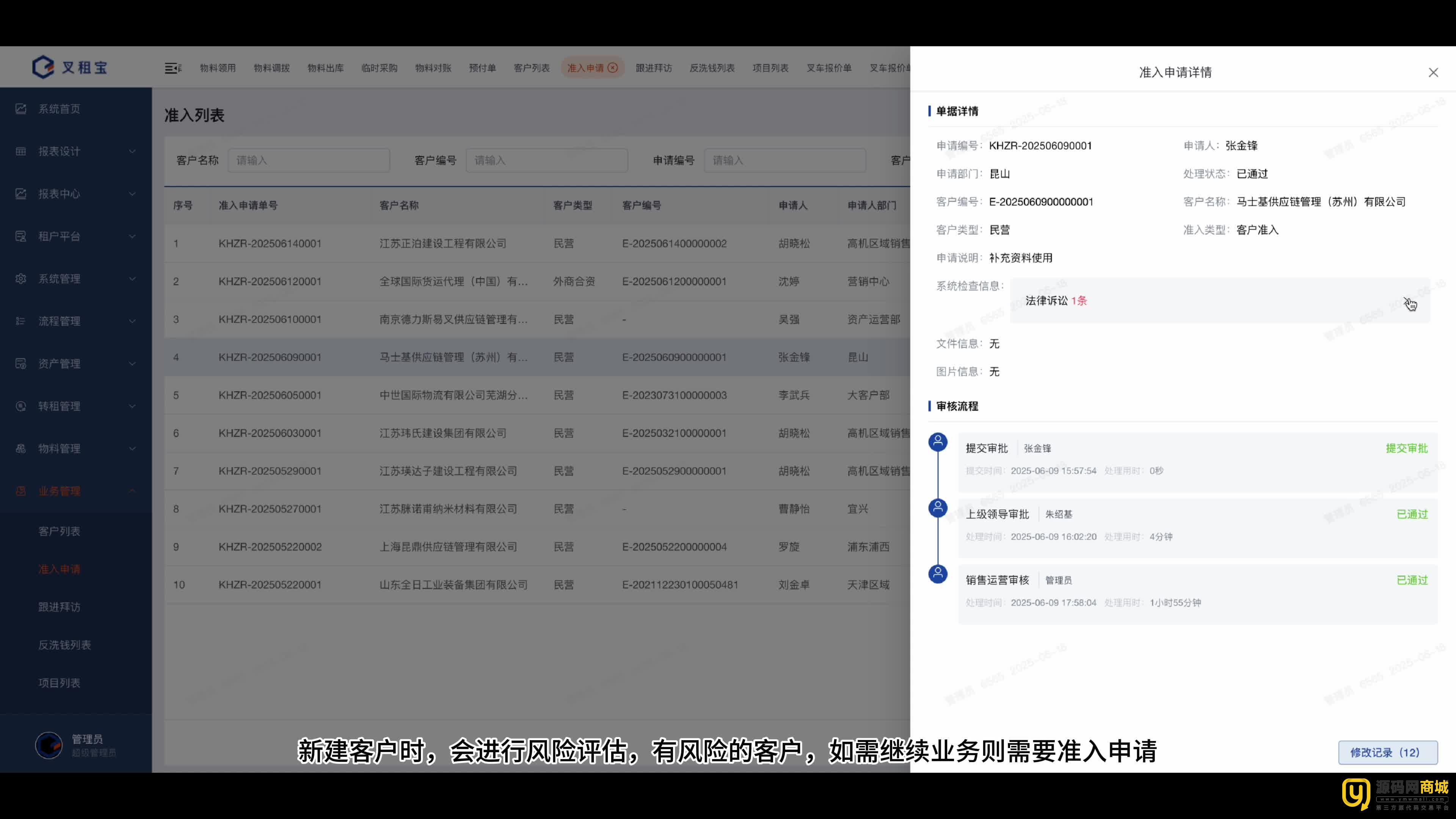The image size is (1456, 819).
Task: Click the 客户名称 search input field
Action: click(309, 160)
